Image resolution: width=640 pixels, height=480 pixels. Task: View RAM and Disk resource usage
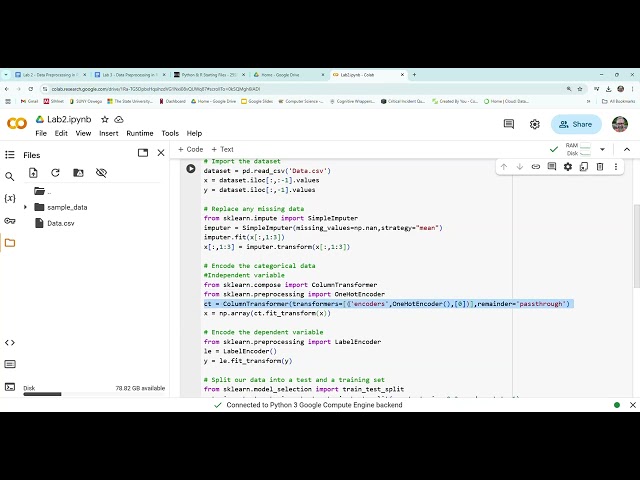tap(578, 149)
